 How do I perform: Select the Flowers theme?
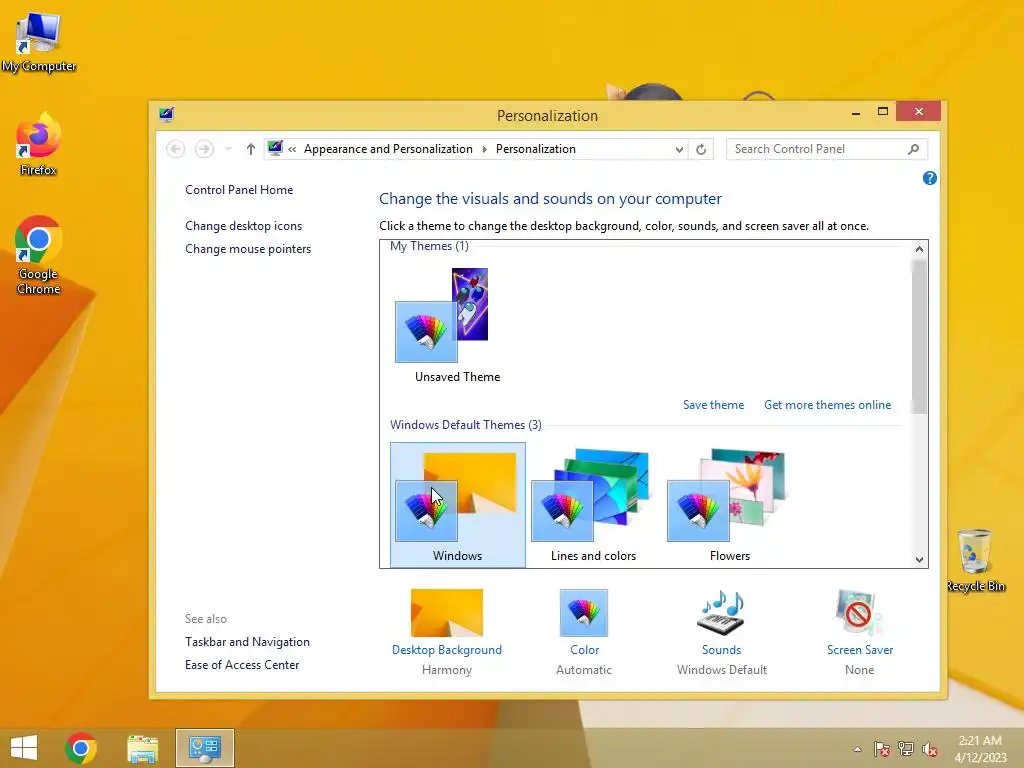click(x=729, y=505)
